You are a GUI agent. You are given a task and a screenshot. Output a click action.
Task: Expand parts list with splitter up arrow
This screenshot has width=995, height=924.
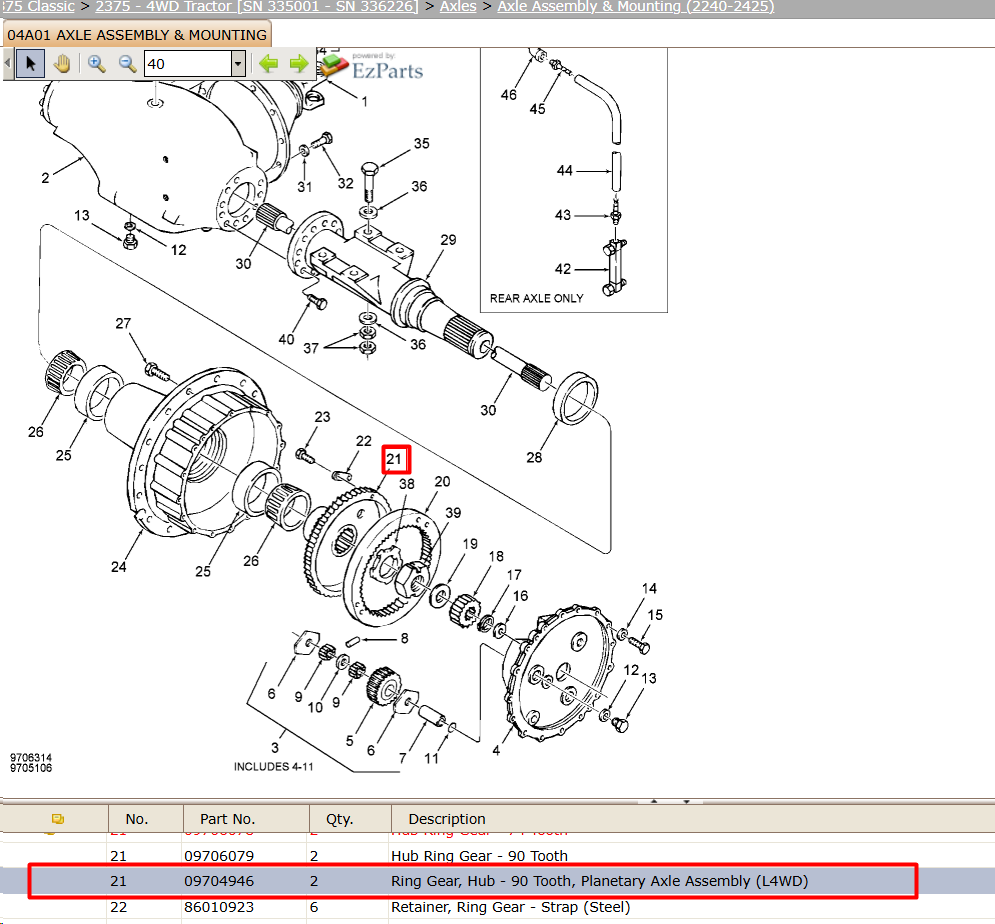pos(654,802)
